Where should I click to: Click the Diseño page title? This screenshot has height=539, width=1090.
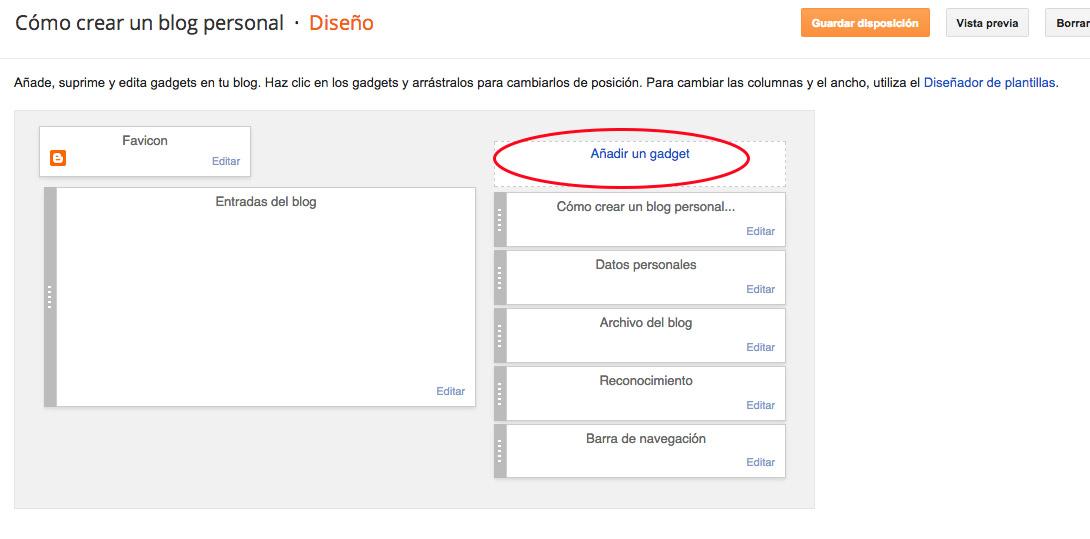pyautogui.click(x=341, y=23)
